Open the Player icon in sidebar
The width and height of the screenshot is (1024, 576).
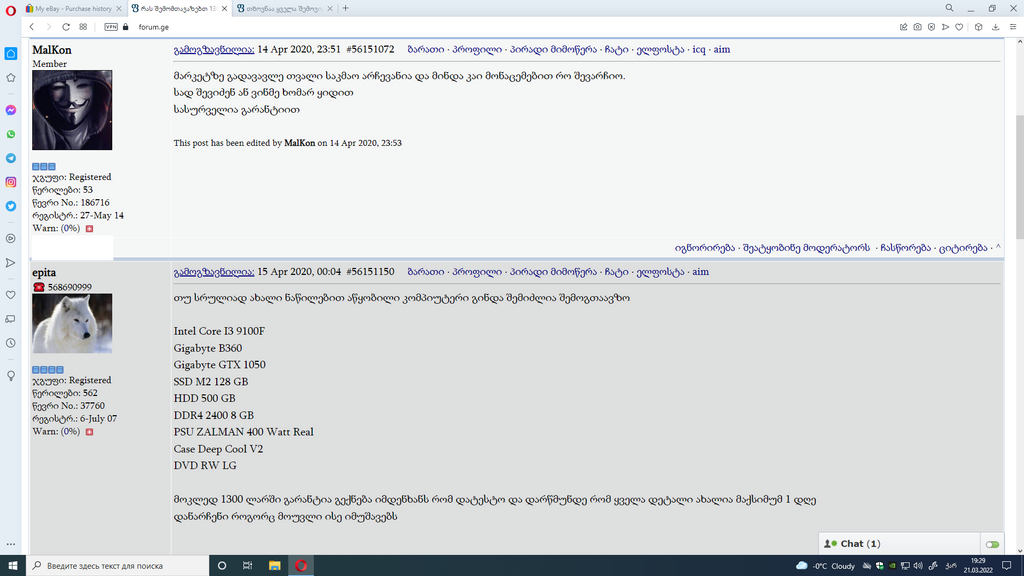11,238
